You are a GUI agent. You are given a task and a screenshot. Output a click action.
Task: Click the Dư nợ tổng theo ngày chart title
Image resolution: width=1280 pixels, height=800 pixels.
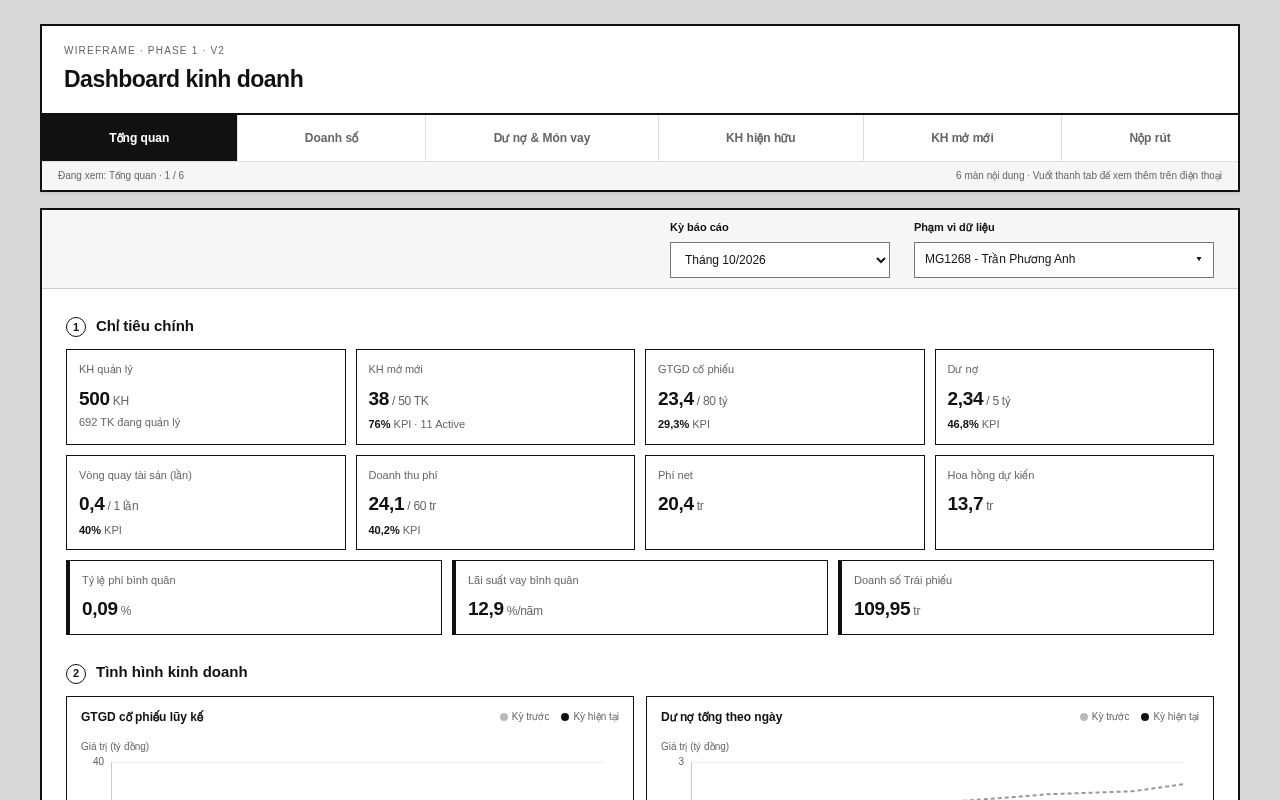722,717
